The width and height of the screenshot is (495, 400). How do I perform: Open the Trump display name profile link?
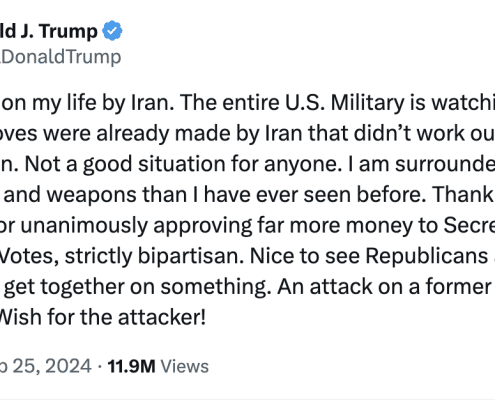pyautogui.click(x=49, y=31)
